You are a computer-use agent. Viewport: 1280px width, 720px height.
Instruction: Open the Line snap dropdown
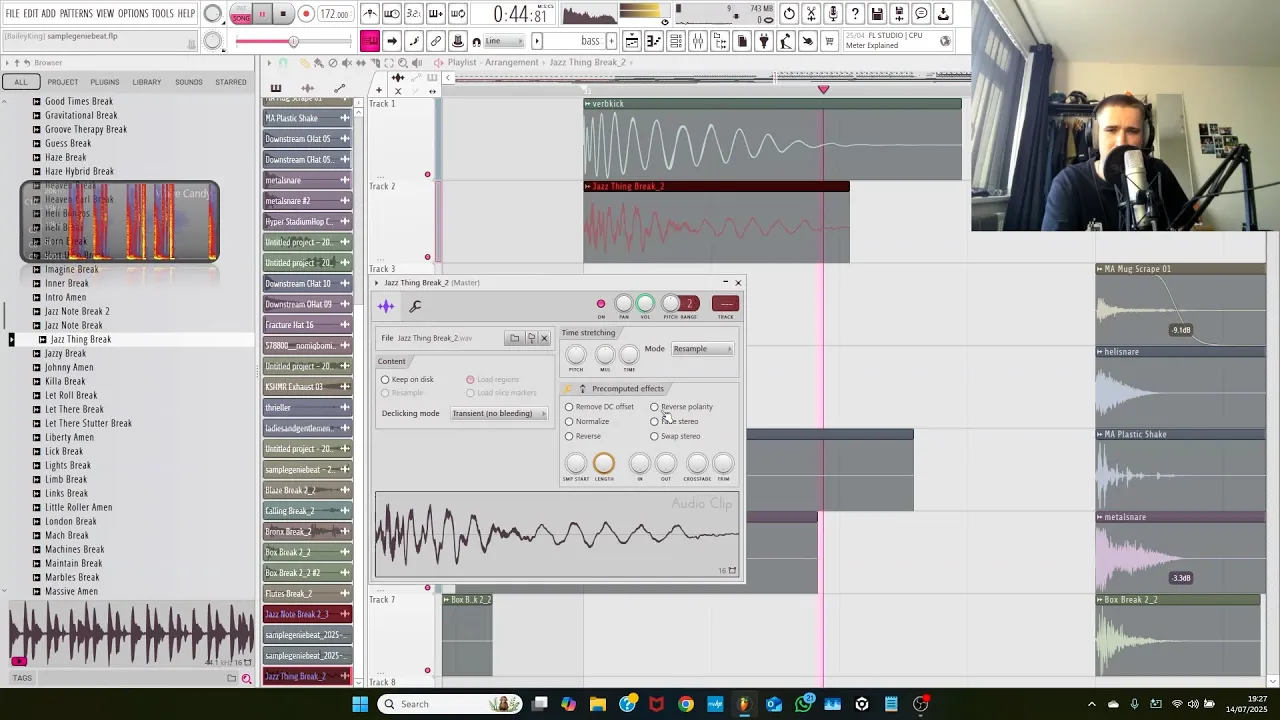pyautogui.click(x=505, y=41)
